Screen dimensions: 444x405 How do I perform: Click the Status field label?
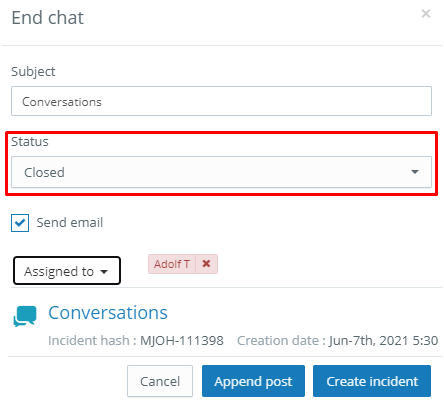(x=30, y=142)
